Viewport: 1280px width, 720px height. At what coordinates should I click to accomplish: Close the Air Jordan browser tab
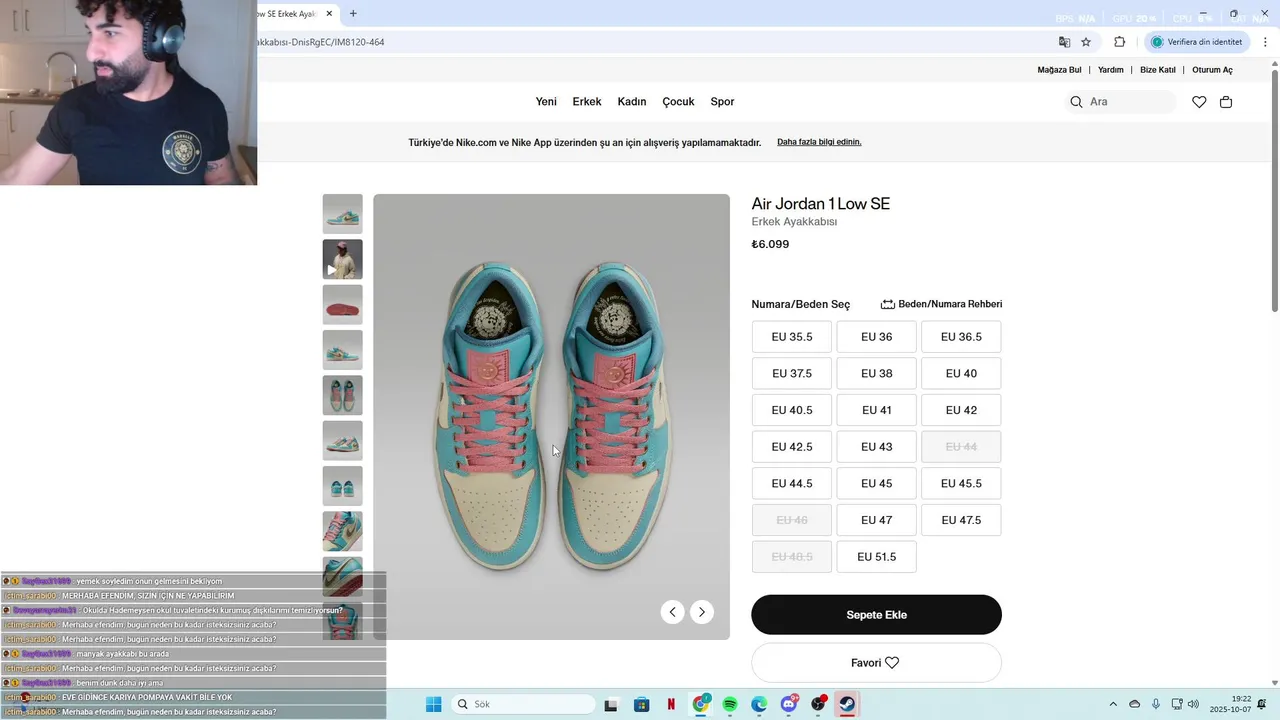point(328,14)
